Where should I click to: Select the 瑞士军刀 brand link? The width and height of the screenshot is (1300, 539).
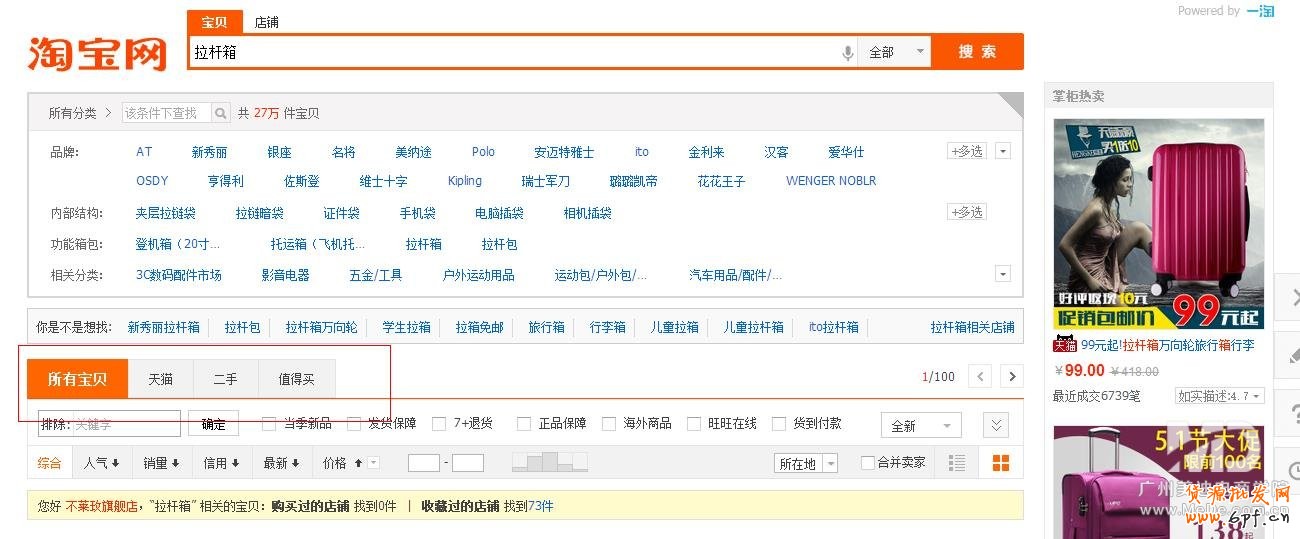(x=546, y=181)
